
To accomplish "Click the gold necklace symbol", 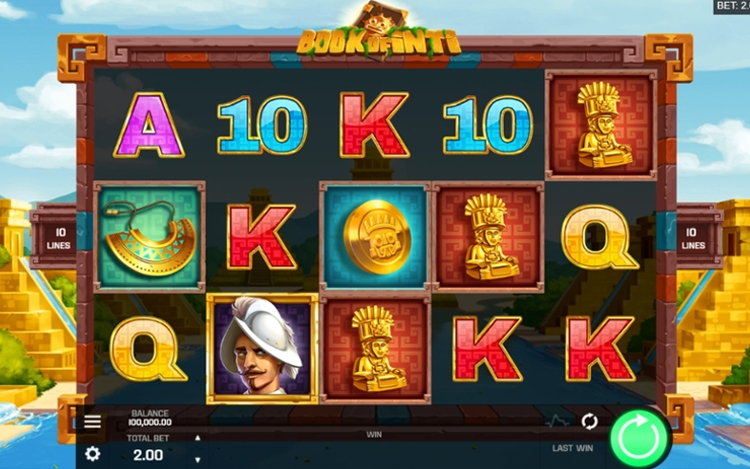I will (x=150, y=237).
